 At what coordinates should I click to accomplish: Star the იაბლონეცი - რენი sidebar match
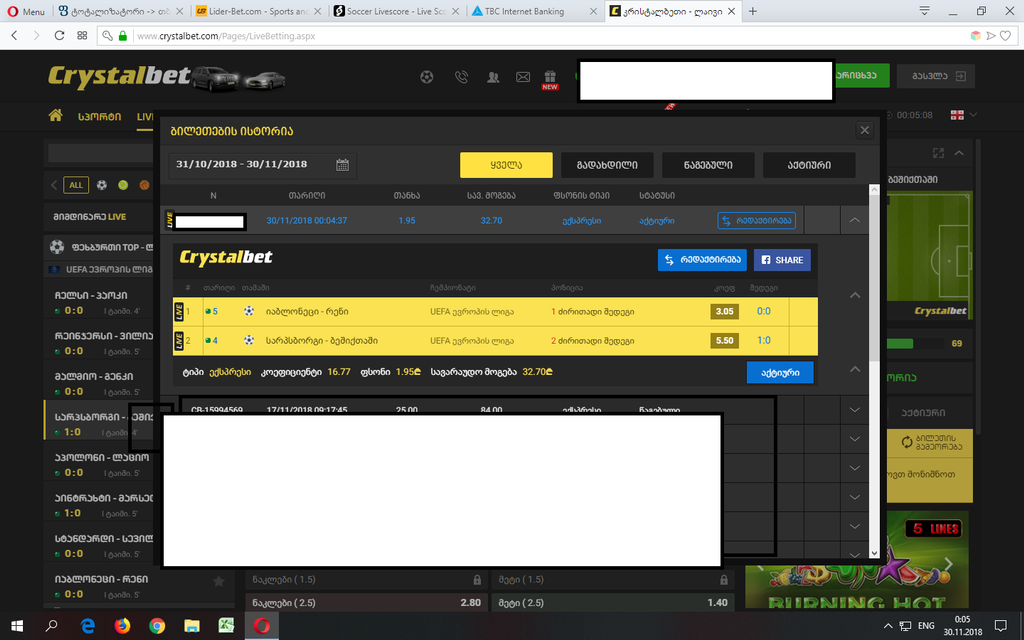219,581
